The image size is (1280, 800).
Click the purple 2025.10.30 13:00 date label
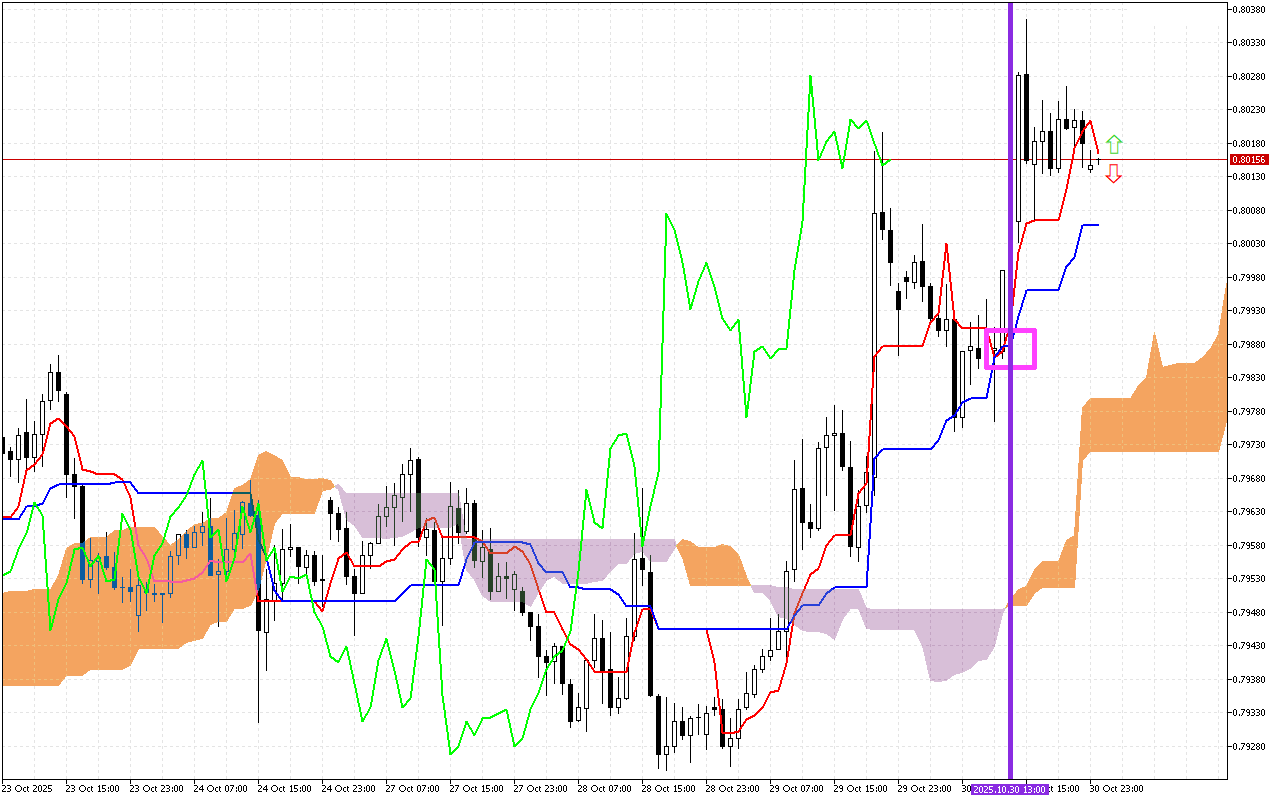(1010, 789)
